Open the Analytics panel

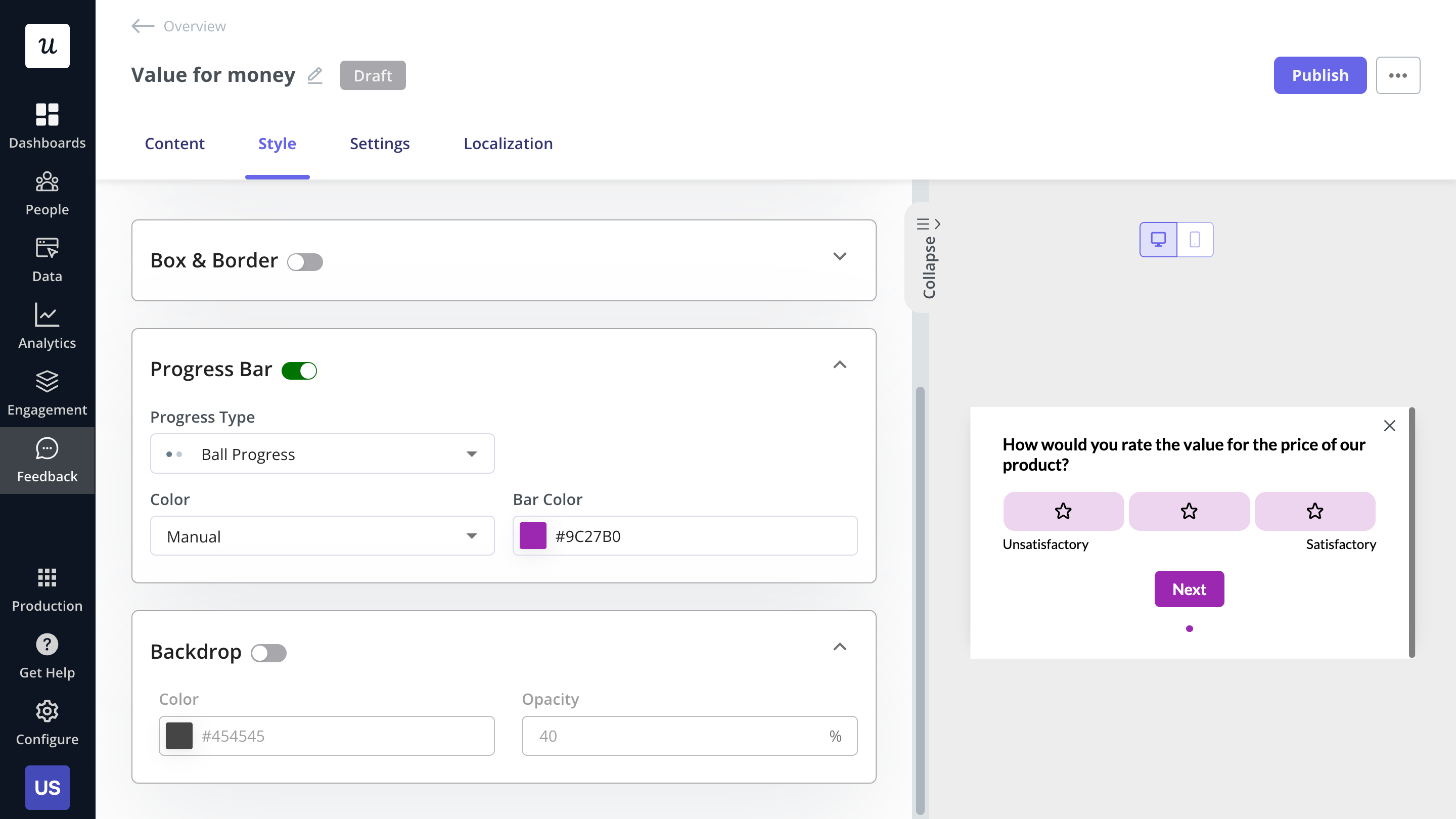coord(47,326)
